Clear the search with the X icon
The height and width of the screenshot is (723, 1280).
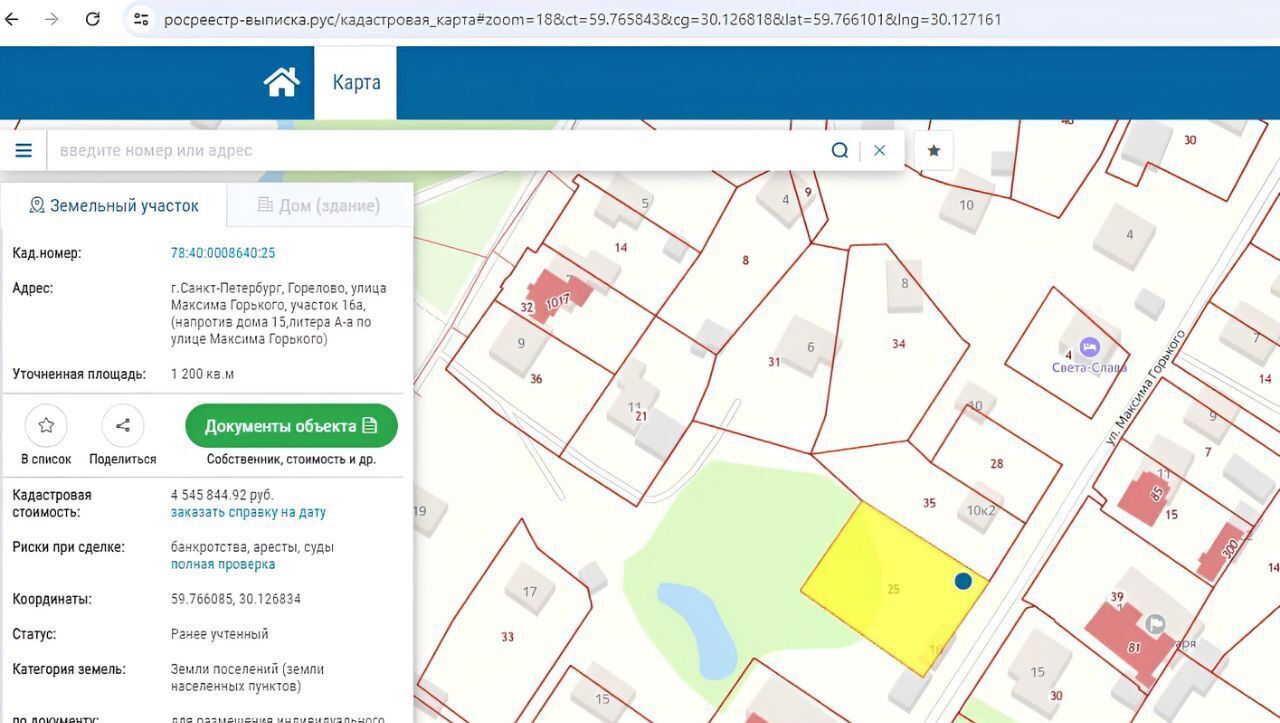tap(880, 151)
